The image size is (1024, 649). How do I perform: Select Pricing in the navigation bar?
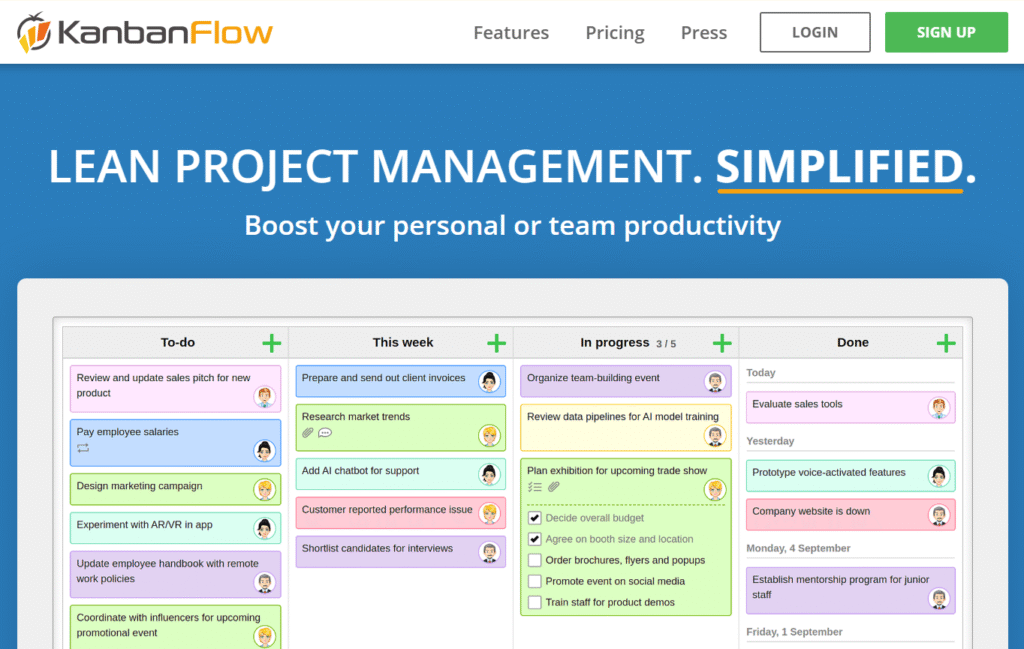(614, 32)
